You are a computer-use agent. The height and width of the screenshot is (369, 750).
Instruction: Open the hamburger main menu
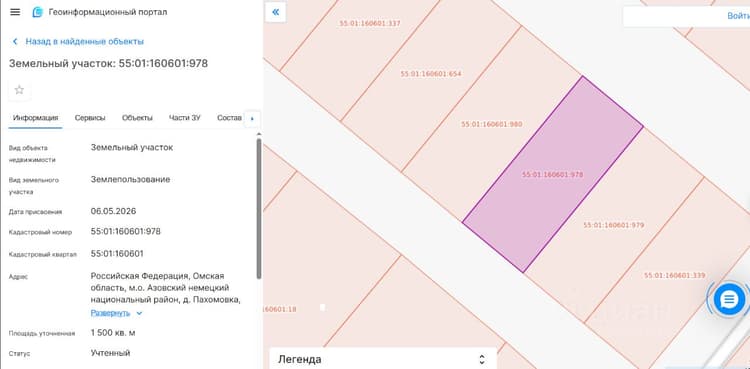tap(15, 12)
